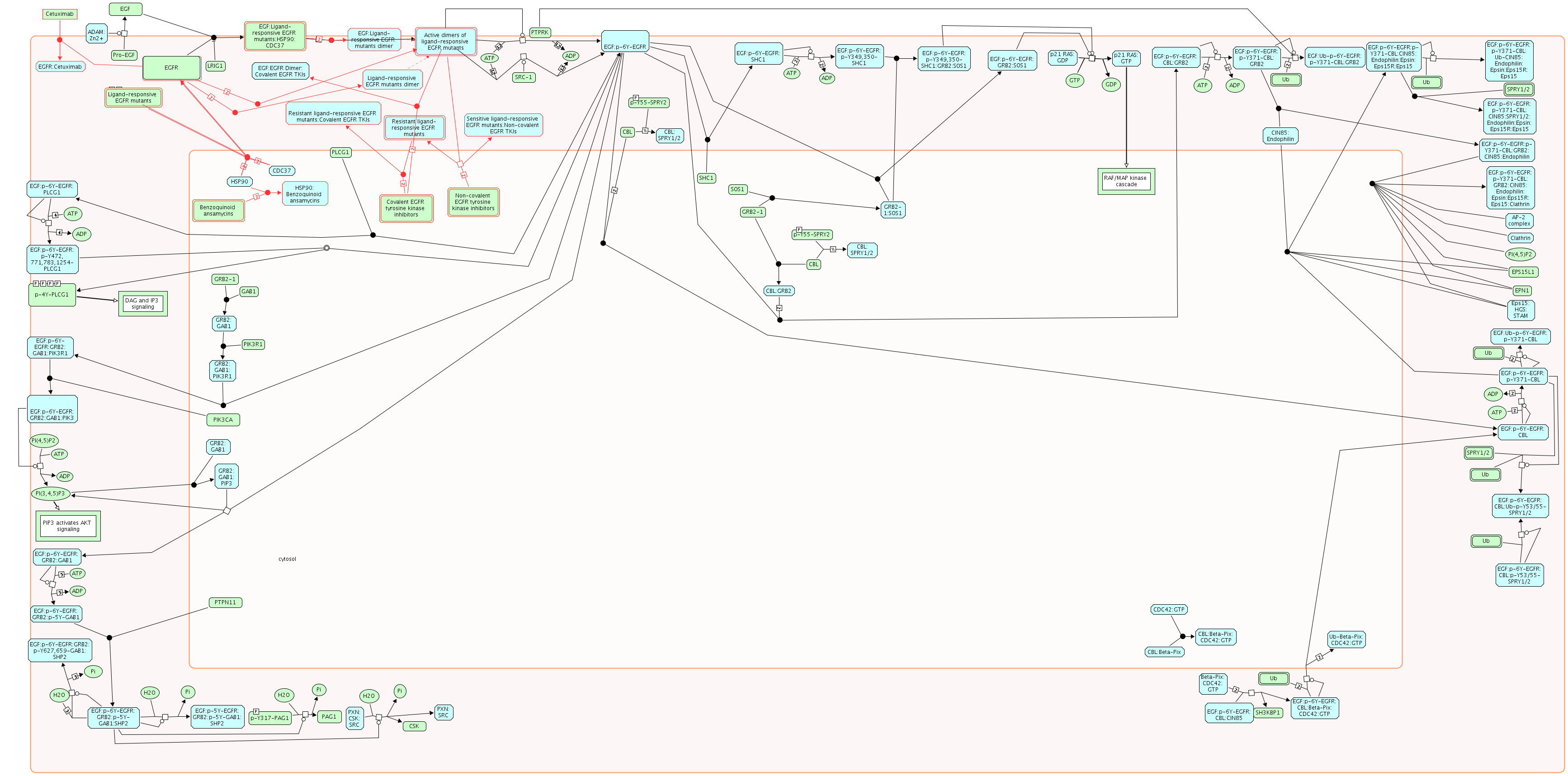1568x776 pixels.
Task: Select Covalent EGFR tyrosine kinase inhibitors node
Action: 406,208
